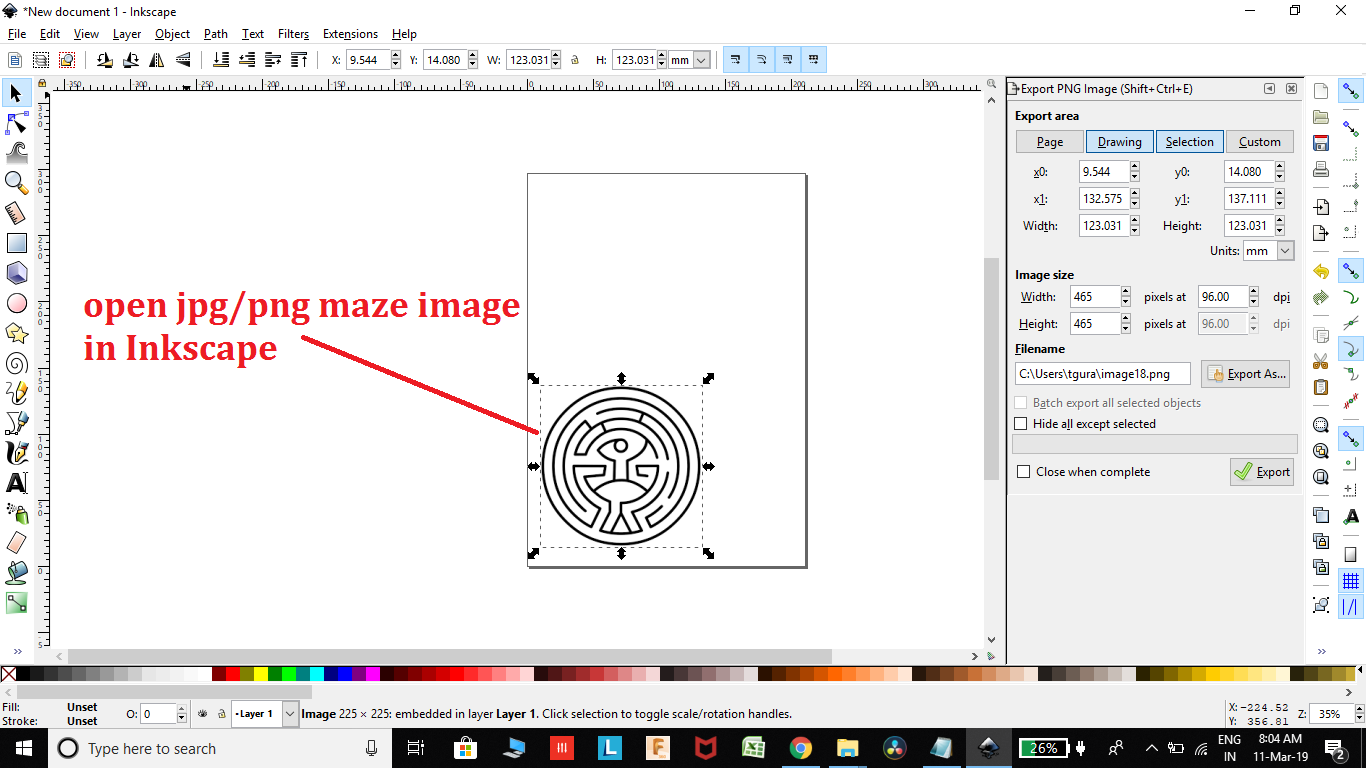Toggle Drawing export area button
Viewport: 1366px width, 768px height.
point(1119,142)
